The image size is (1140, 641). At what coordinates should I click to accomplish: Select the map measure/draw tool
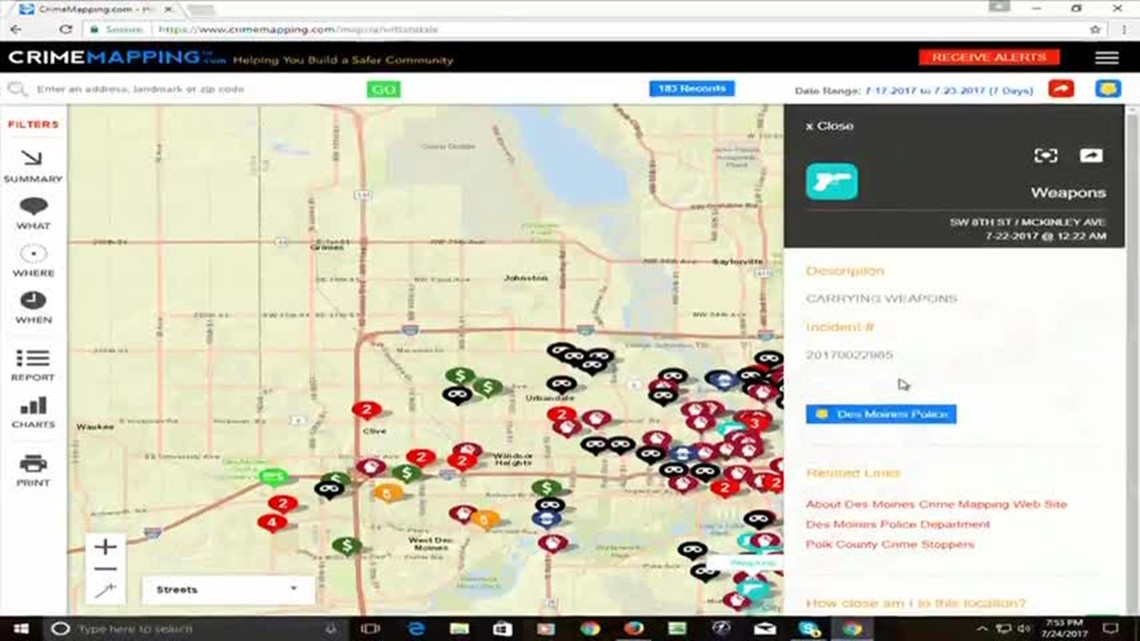pos(105,589)
